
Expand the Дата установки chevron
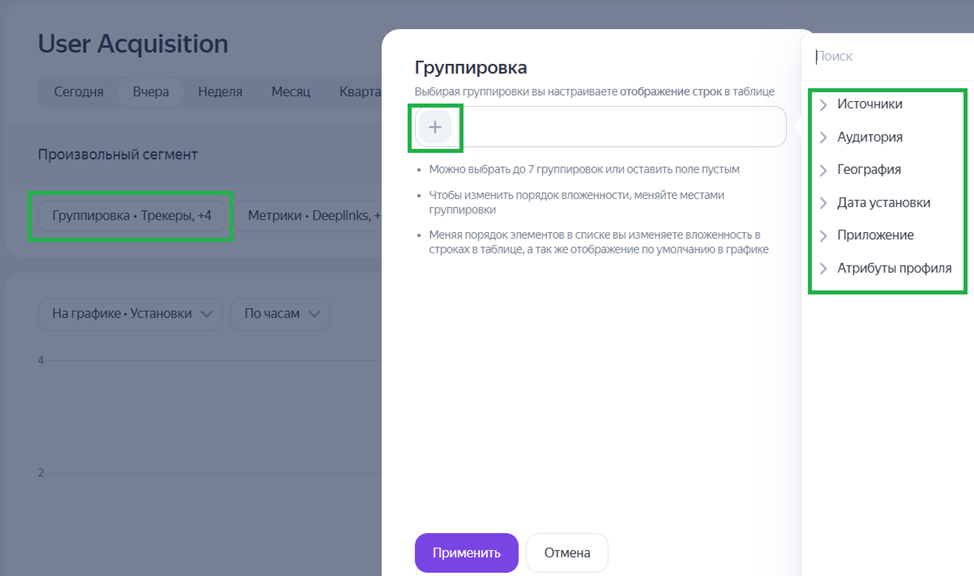[x=823, y=203]
